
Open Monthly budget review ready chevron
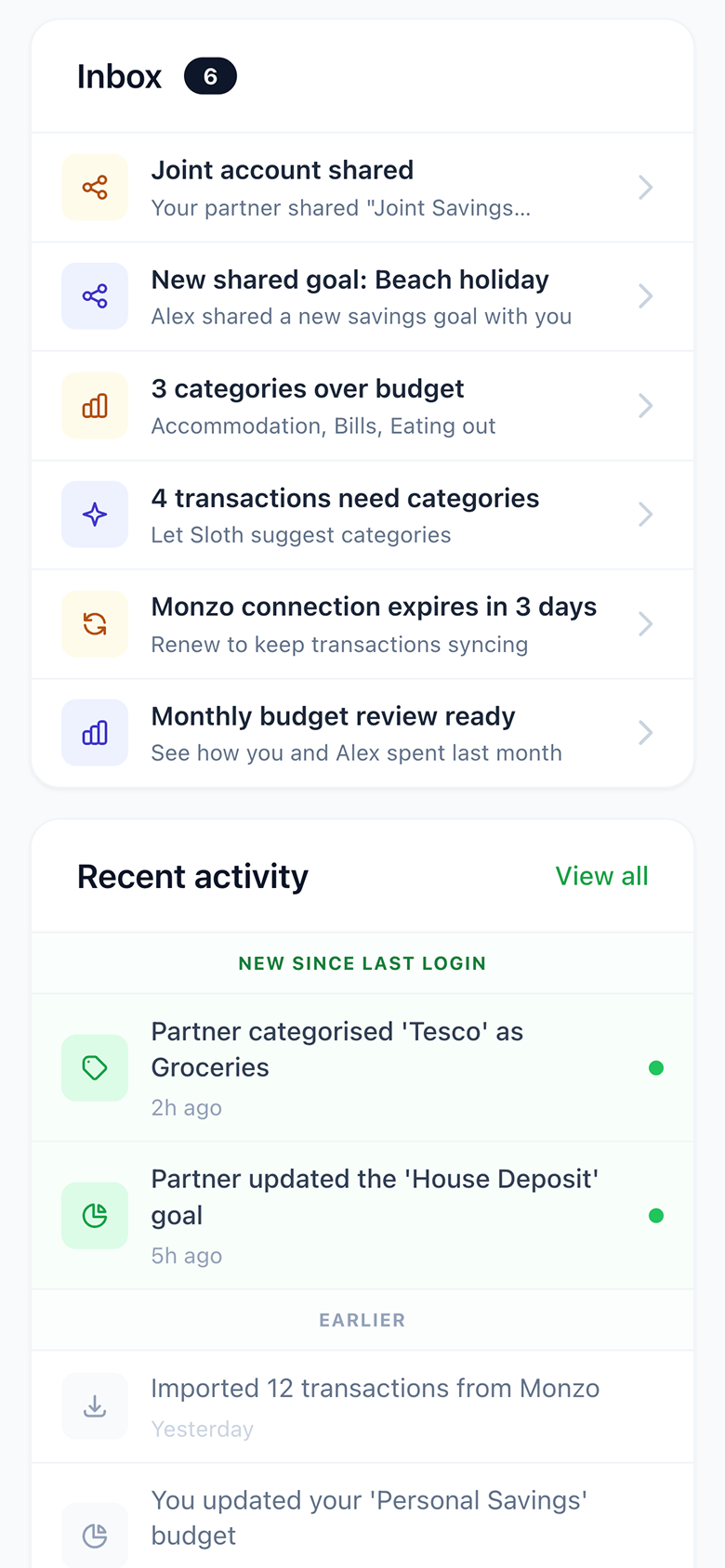pyautogui.click(x=645, y=733)
